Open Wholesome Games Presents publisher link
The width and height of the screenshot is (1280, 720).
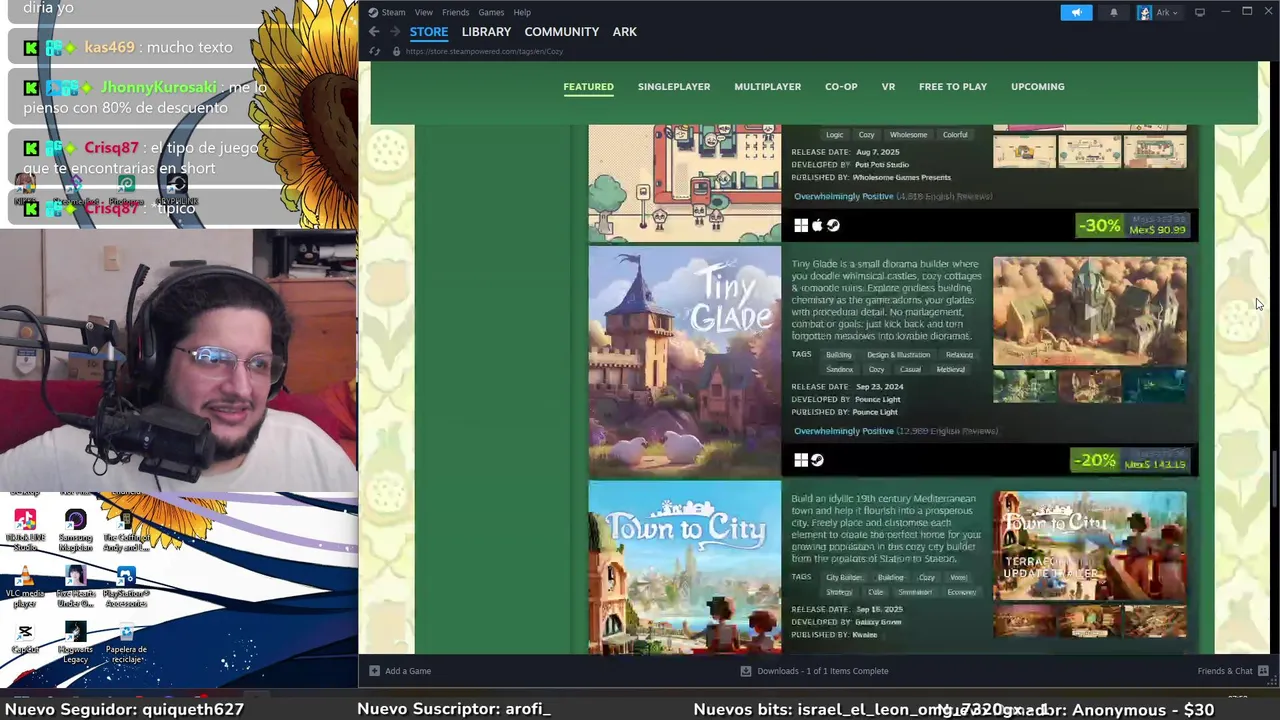(x=901, y=178)
